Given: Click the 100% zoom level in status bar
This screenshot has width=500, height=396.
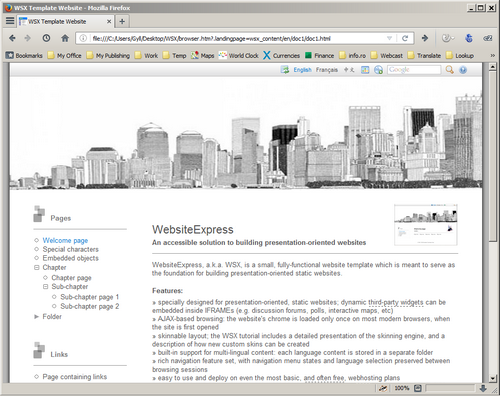Looking at the screenshot, I should coord(402,388).
